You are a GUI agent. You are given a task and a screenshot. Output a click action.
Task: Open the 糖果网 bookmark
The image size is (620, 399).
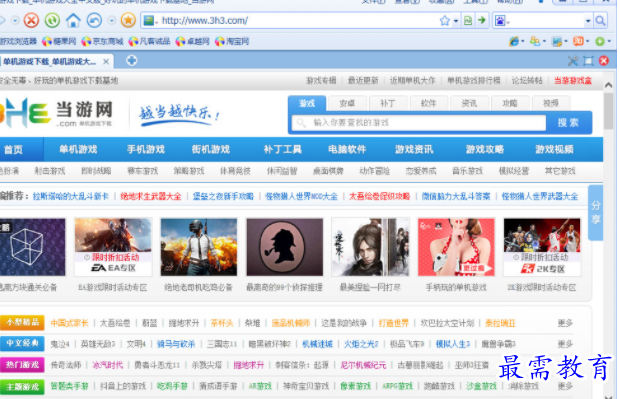click(x=59, y=42)
